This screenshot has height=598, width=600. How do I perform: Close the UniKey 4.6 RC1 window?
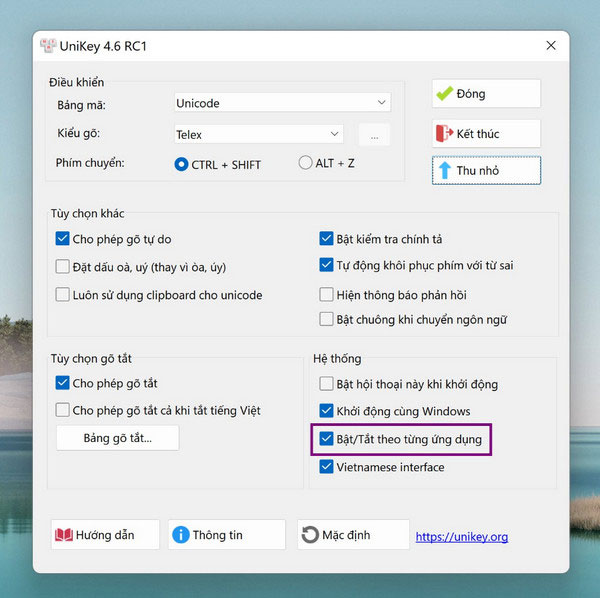click(551, 46)
